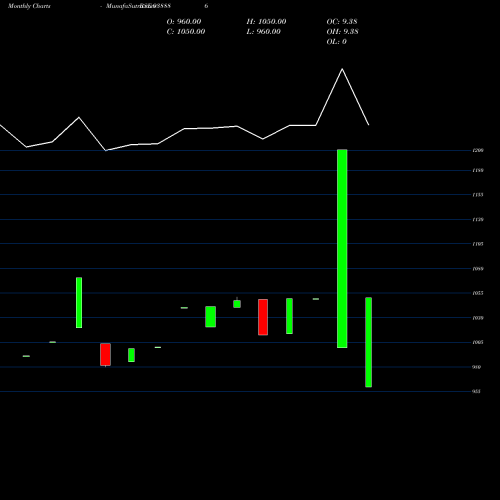Screen dimensions: 500x500
Task: Click the OH: 9.38 reading
Action: (x=342, y=32)
